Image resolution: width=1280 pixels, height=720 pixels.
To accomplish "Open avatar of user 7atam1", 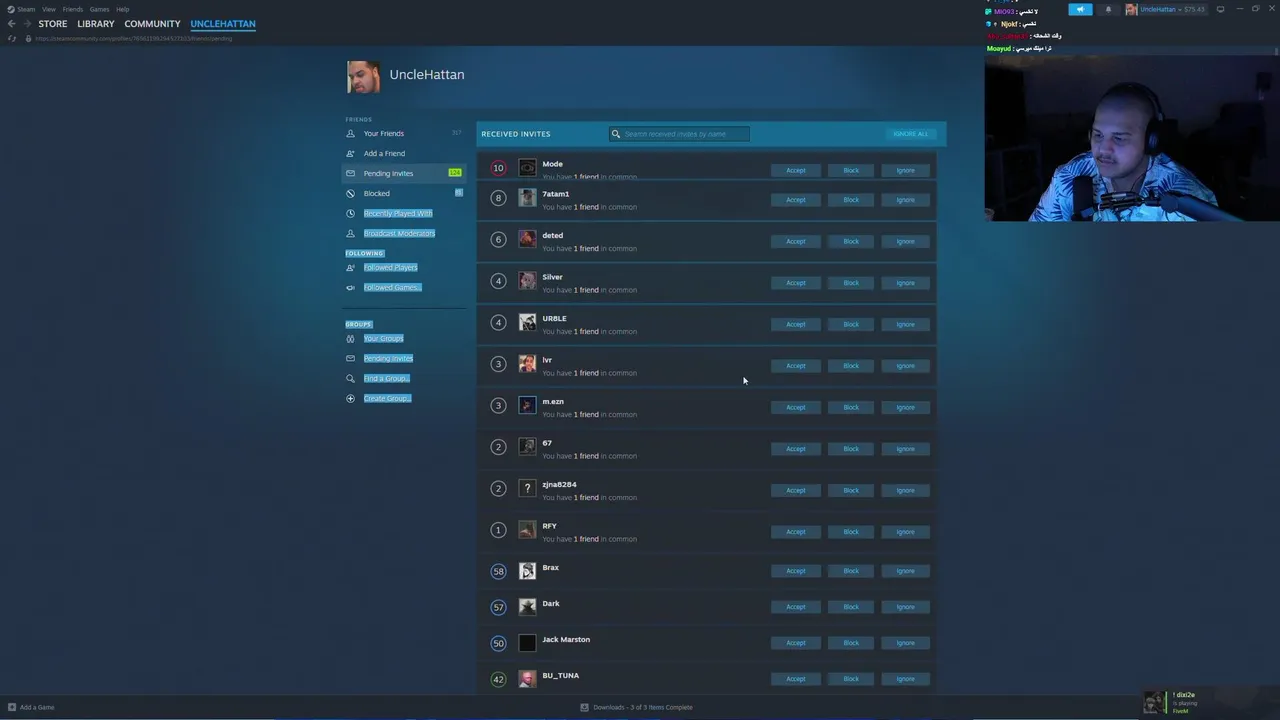I will [x=527, y=198].
